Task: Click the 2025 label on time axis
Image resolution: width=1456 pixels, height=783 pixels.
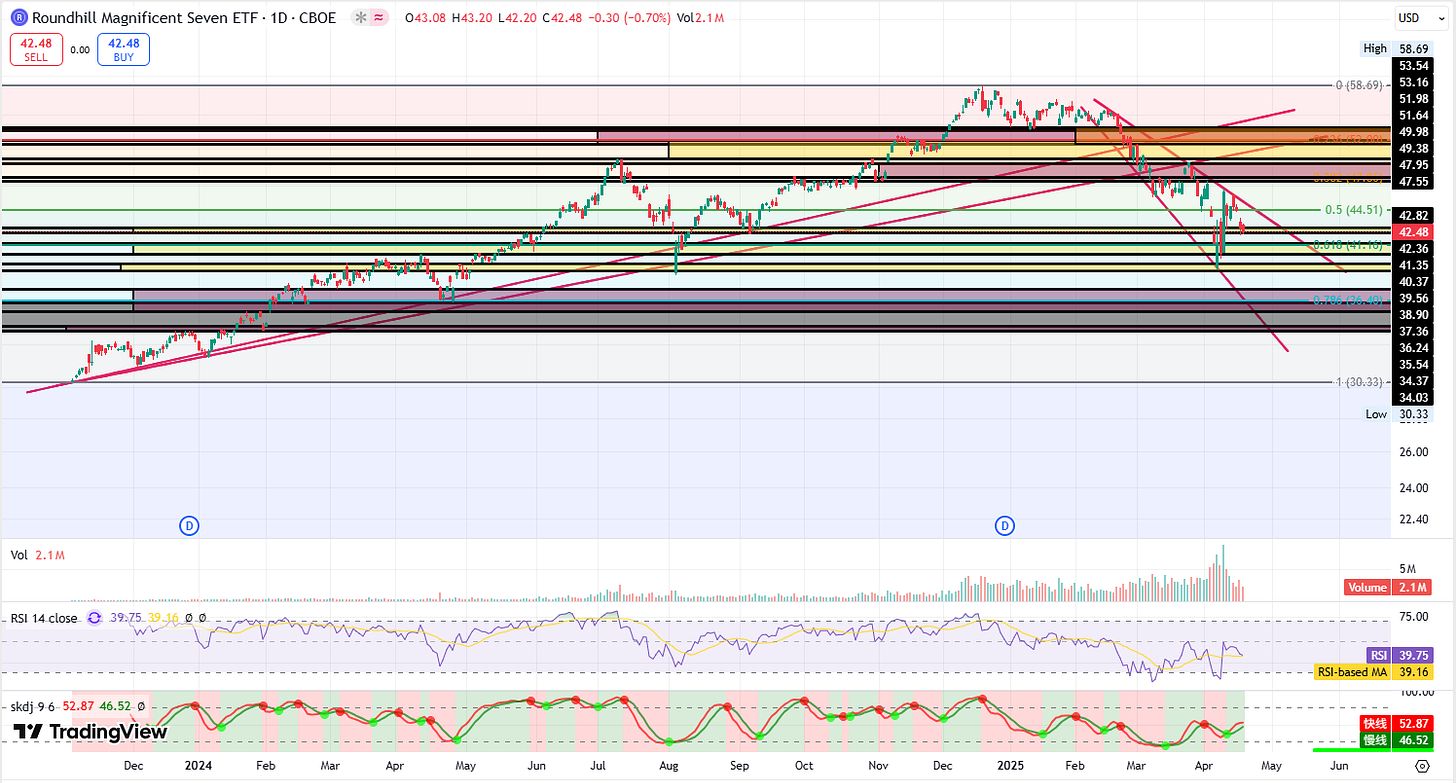Action: click(1012, 765)
